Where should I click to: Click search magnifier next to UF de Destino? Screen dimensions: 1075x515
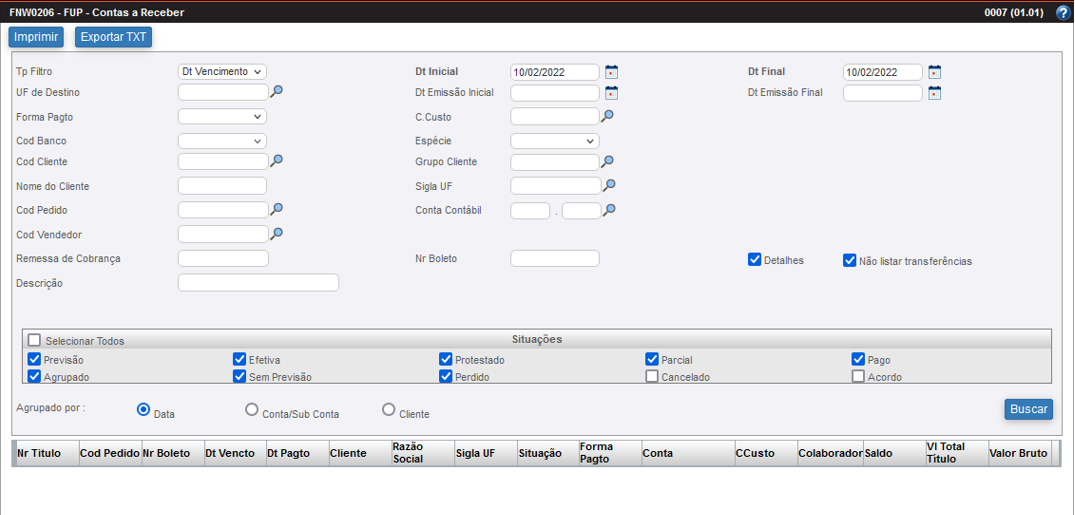coord(277,92)
